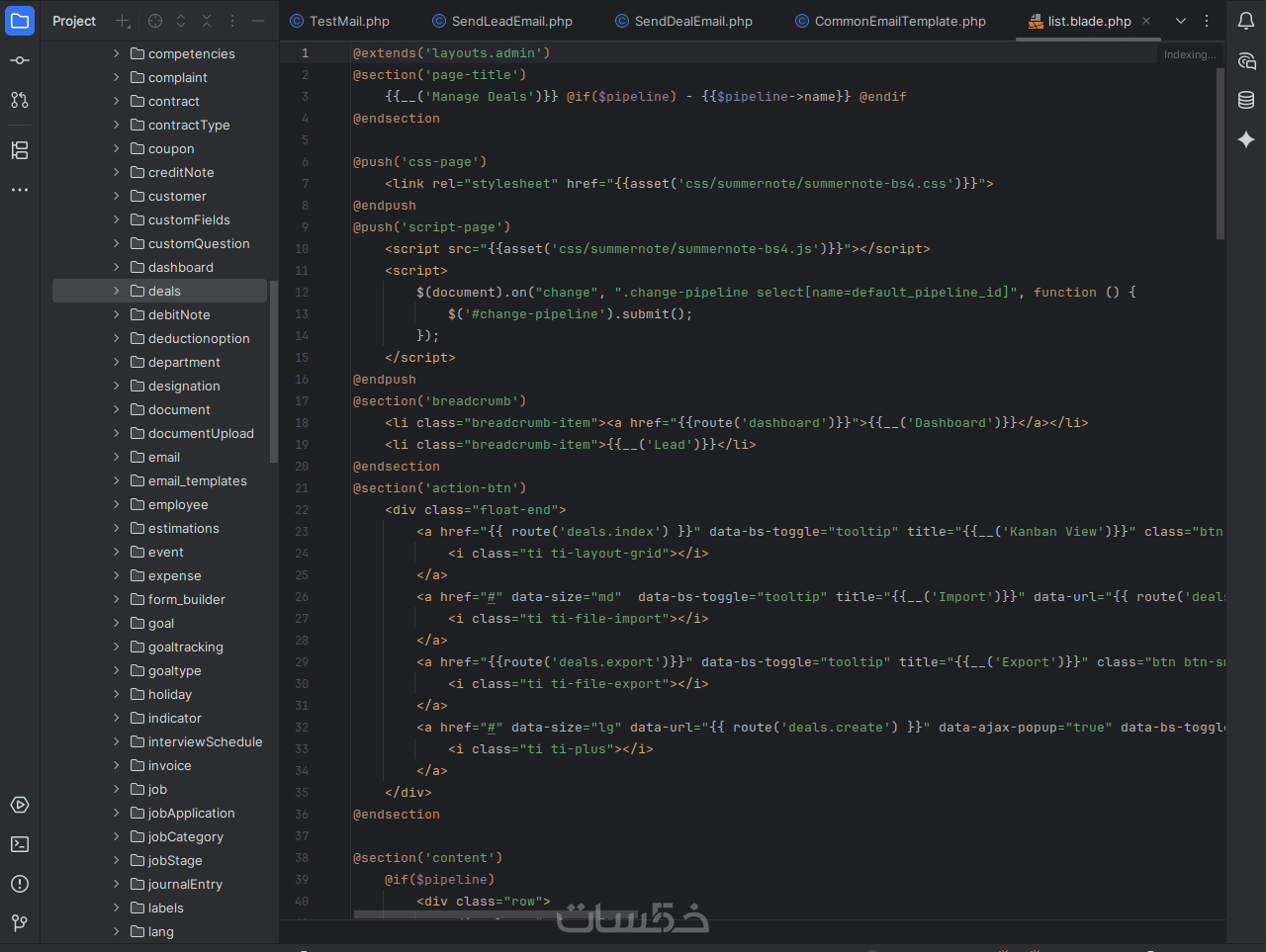This screenshot has height=952, width=1266.
Task: Expand the holiday folder chevron
Action: (x=117, y=694)
